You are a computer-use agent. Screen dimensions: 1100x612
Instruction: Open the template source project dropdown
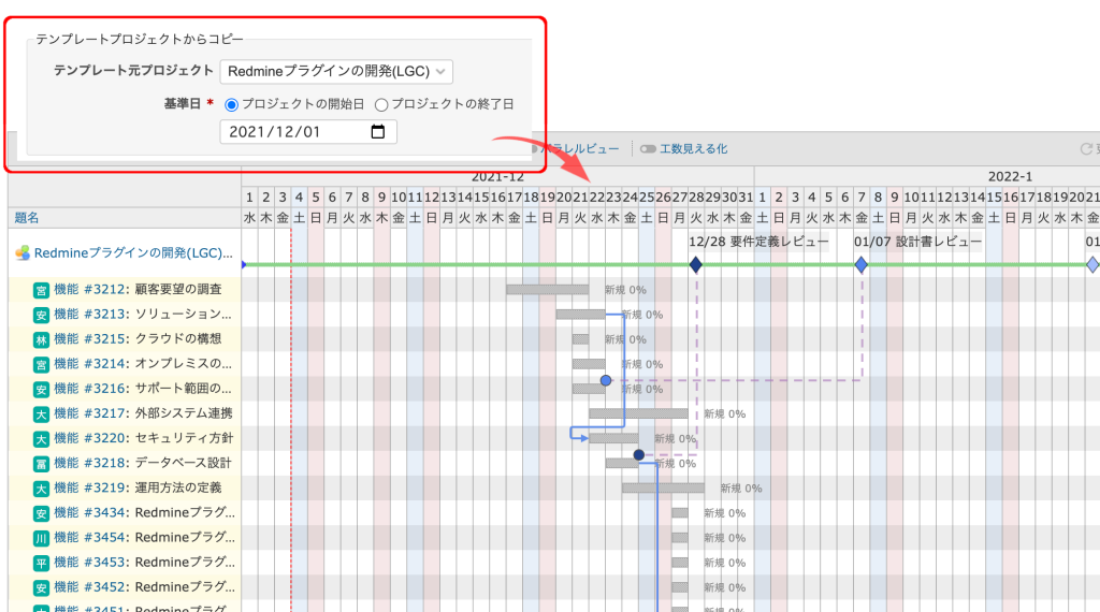336,71
